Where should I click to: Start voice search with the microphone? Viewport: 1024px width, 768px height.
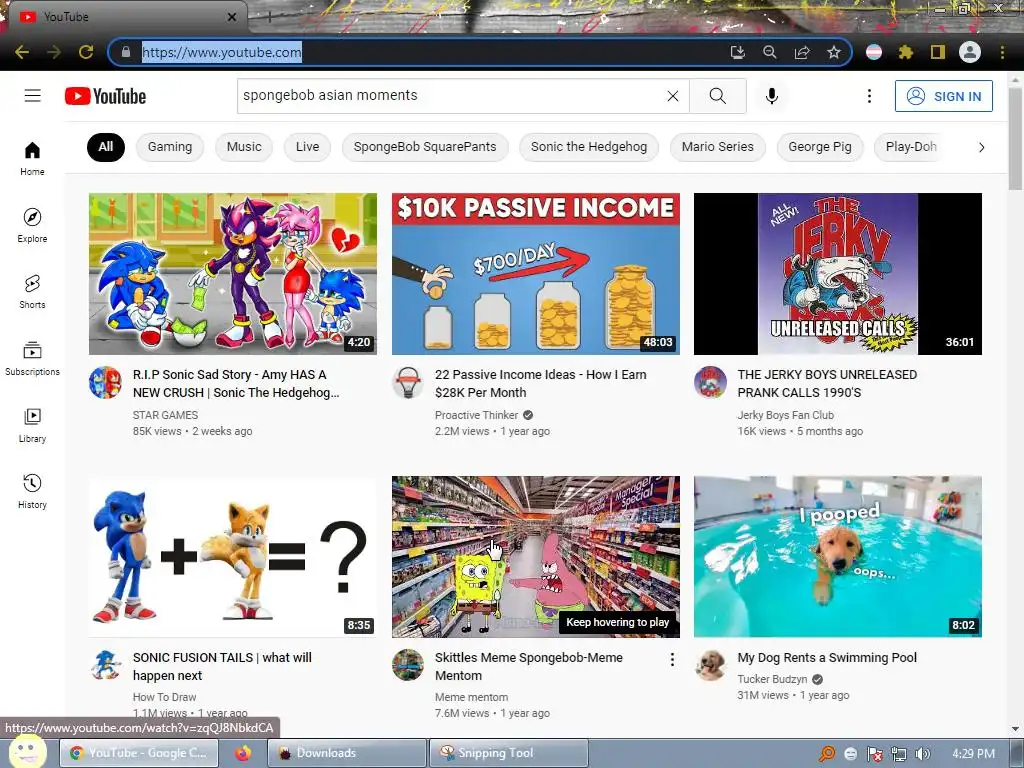(x=771, y=96)
